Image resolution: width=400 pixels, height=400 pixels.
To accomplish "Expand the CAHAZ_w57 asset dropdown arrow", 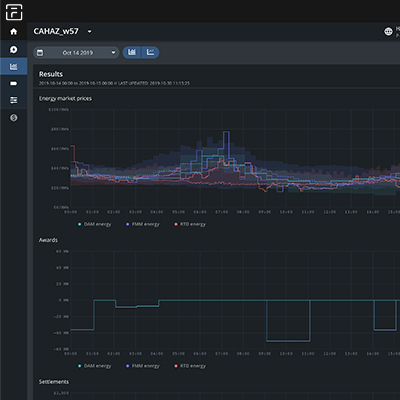I will click(x=89, y=32).
